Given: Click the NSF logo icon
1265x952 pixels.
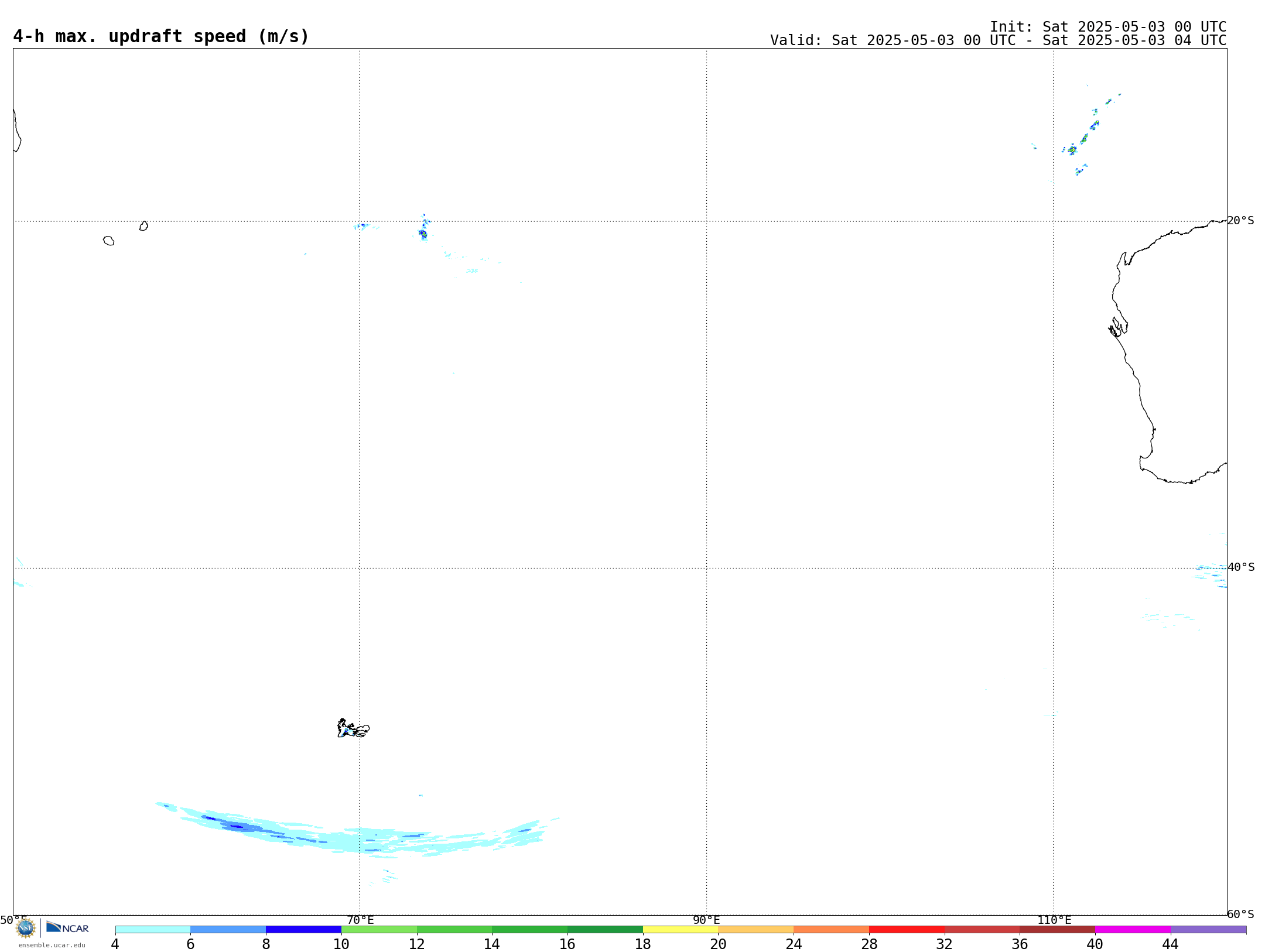Looking at the screenshot, I should [26, 927].
